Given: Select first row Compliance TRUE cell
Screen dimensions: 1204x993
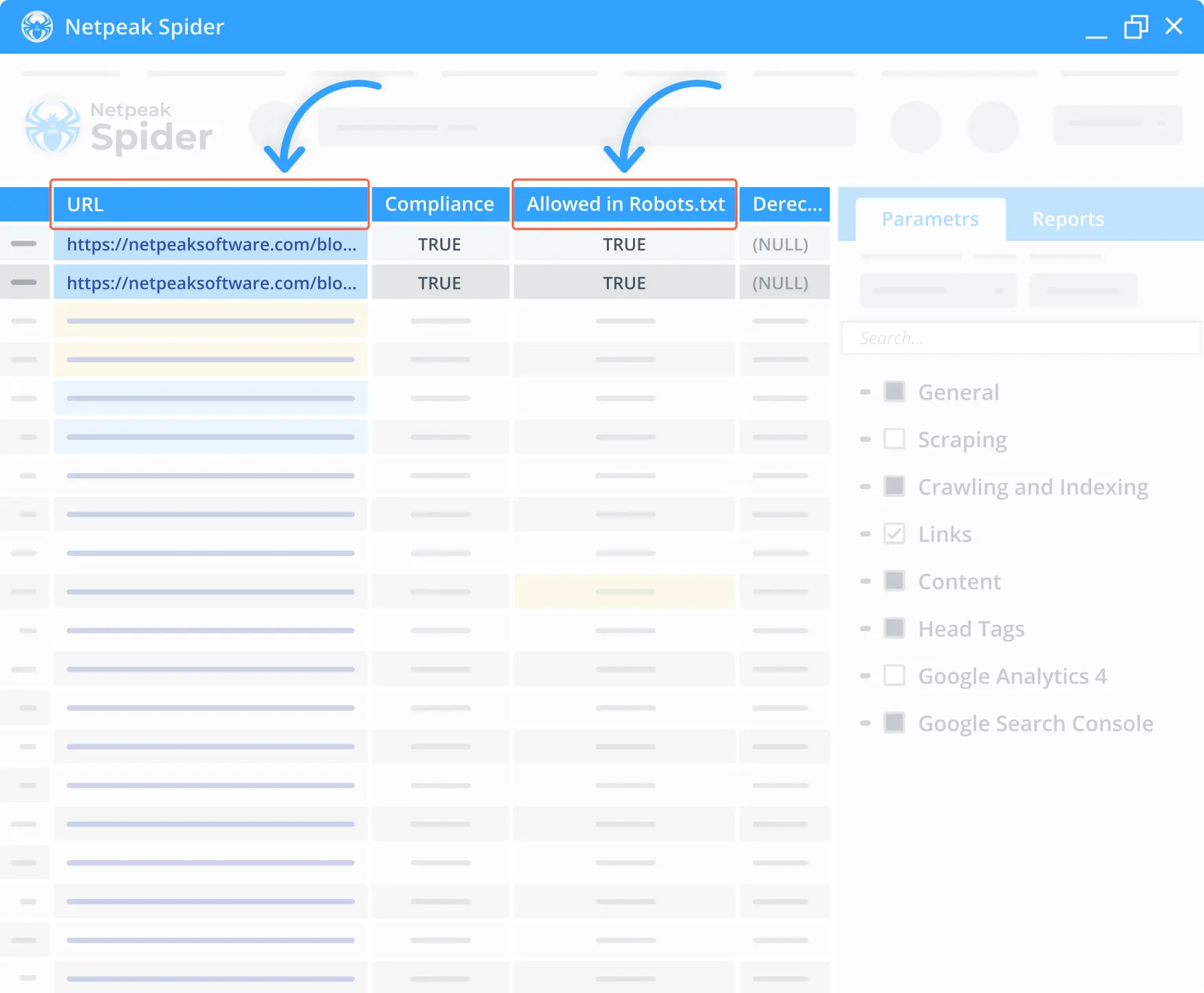Looking at the screenshot, I should point(440,244).
